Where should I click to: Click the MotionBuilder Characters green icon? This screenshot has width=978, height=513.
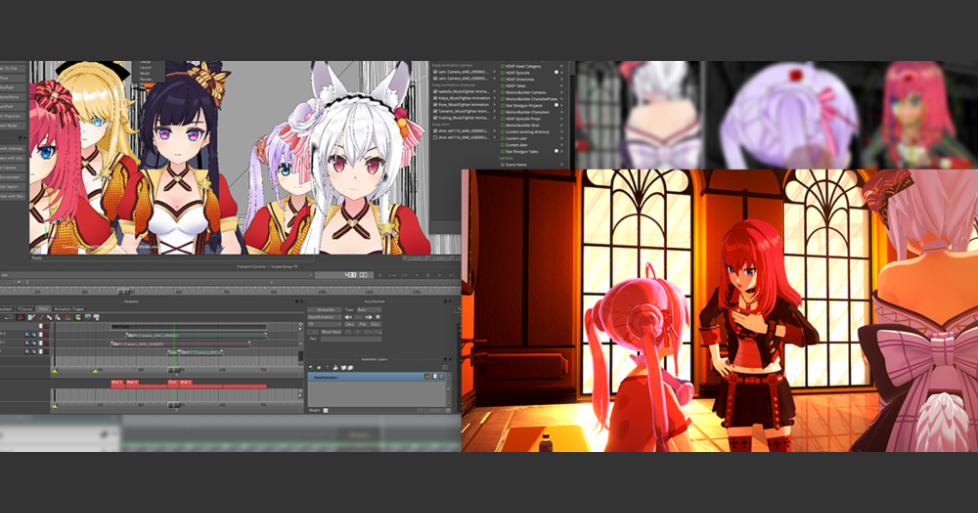point(503,112)
